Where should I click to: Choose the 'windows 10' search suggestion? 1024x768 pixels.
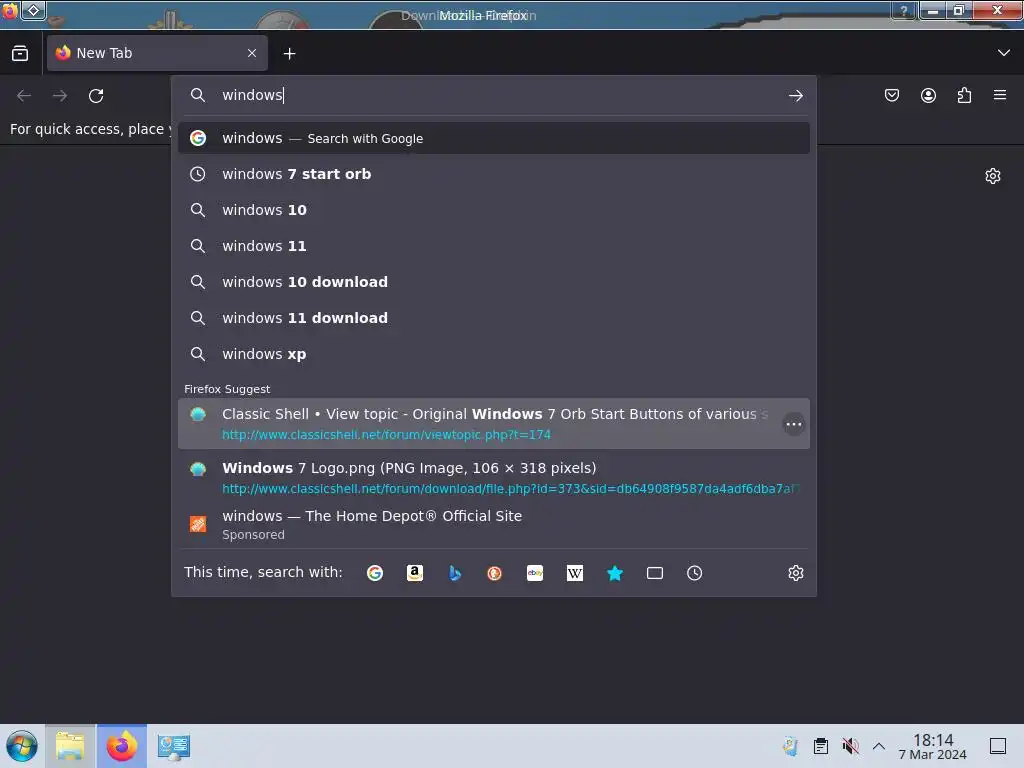494,210
